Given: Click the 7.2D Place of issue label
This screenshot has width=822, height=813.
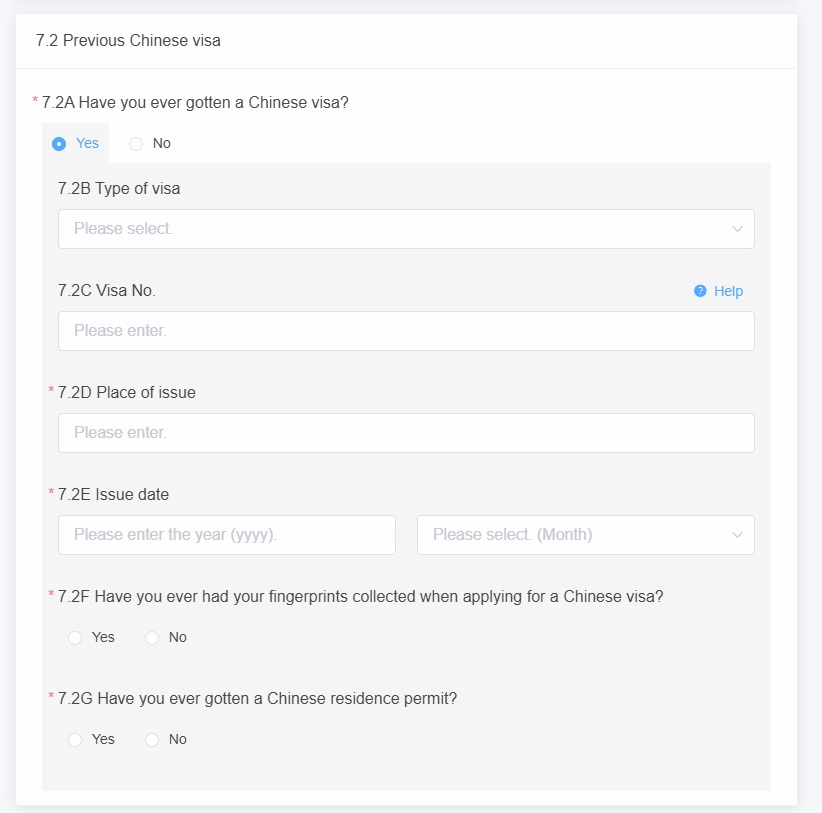Looking at the screenshot, I should point(126,393).
